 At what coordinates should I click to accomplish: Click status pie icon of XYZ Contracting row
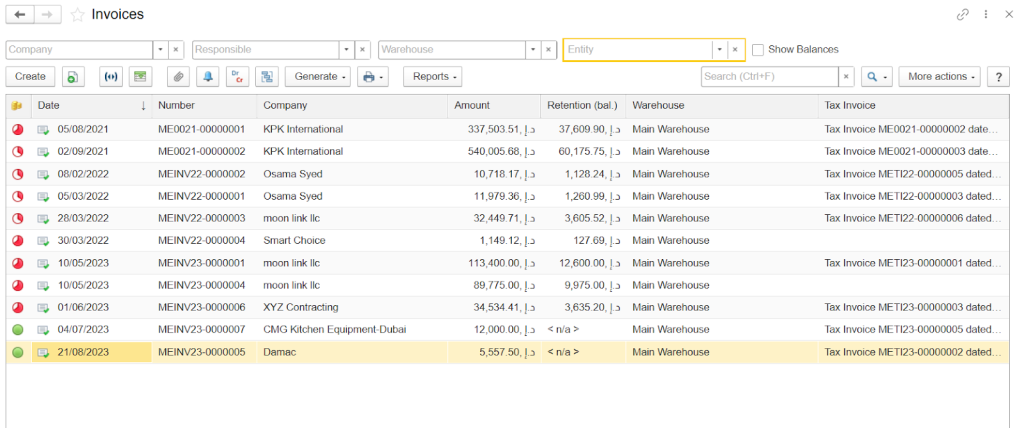point(18,308)
